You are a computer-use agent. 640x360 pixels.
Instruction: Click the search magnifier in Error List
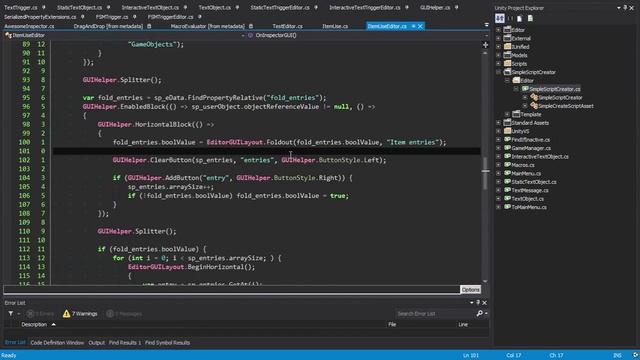point(480,313)
